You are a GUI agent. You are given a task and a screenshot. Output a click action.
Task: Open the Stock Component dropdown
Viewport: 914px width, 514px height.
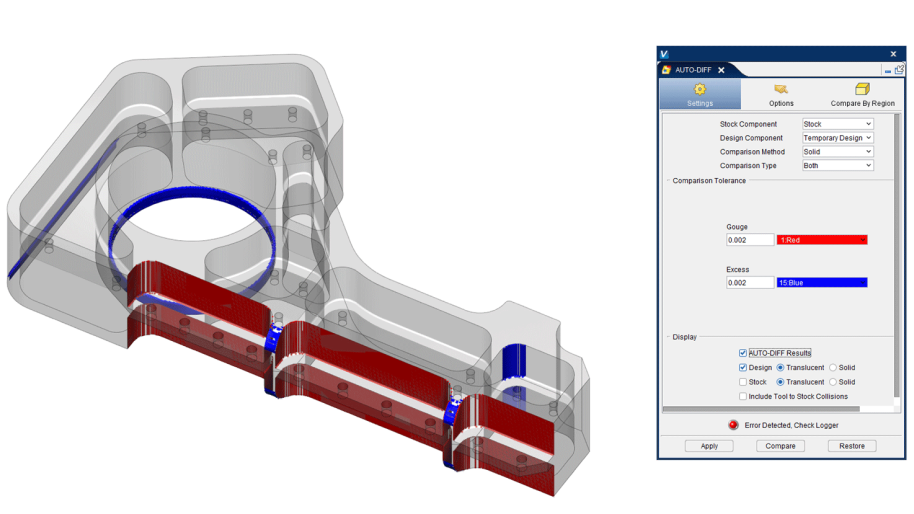[x=837, y=124]
